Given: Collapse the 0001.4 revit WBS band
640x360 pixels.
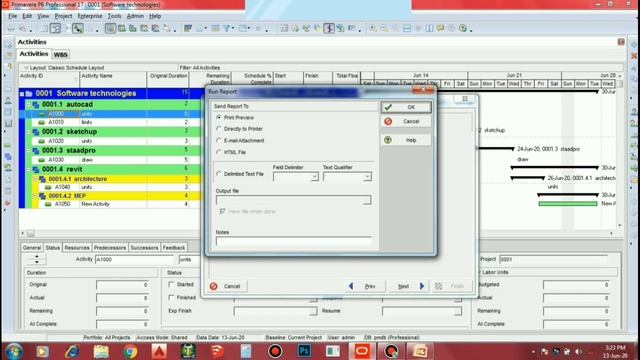Looking at the screenshot, I should [x=29, y=169].
